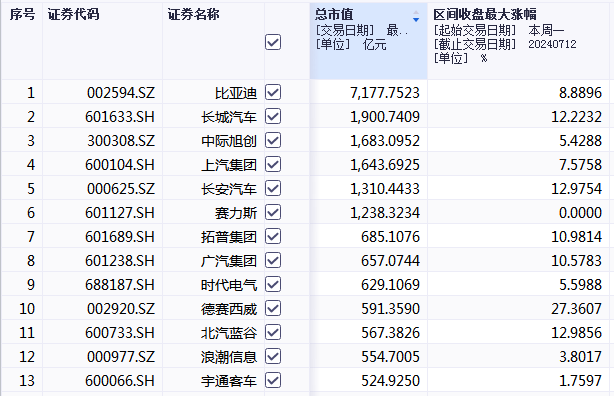This screenshot has width=614, height=396.
Task: Toggle checkbox for 赛力斯
Action: [273, 212]
